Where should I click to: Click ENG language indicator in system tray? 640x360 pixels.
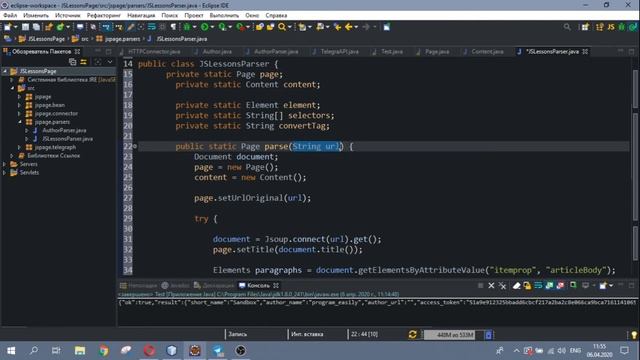point(575,351)
